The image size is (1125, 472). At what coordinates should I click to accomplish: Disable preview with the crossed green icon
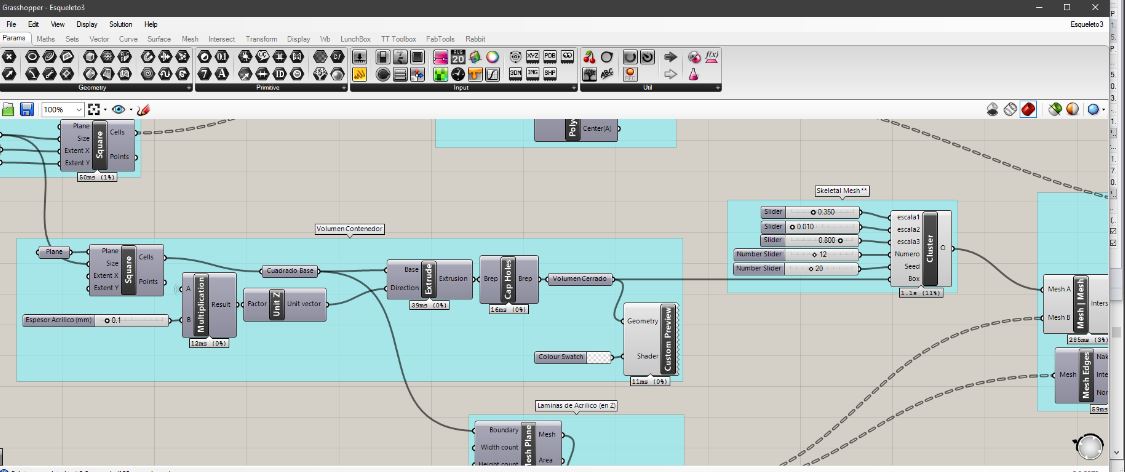pos(1055,109)
